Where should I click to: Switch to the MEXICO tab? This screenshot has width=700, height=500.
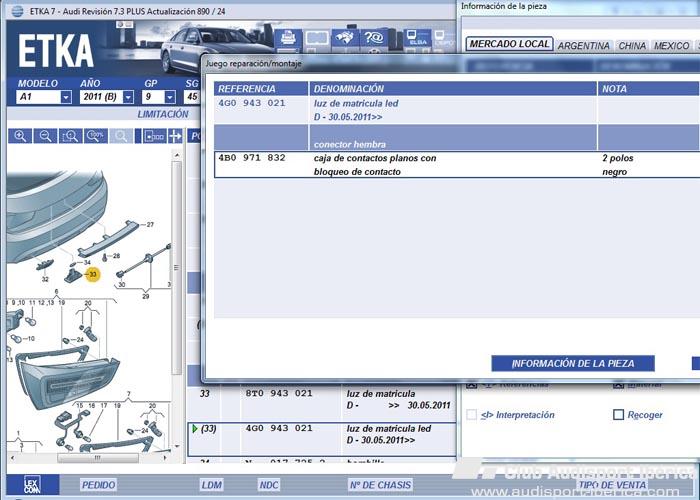tap(671, 46)
